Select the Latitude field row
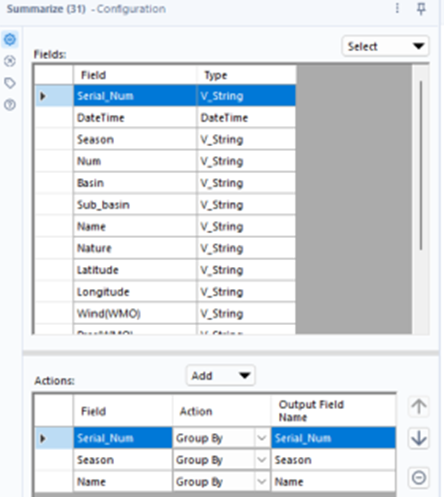 (165, 270)
